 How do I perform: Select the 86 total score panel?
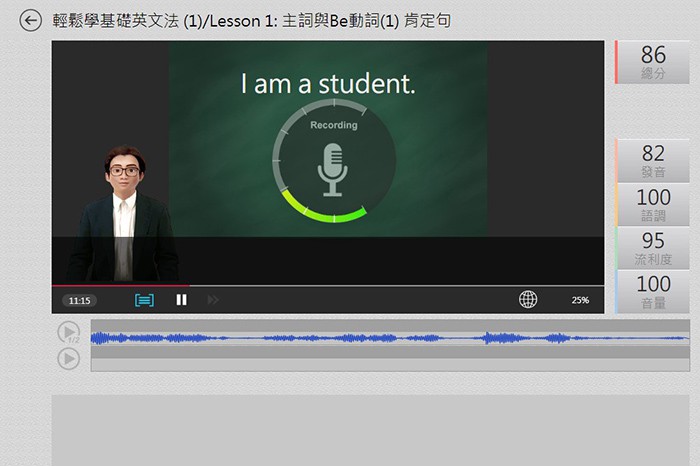(652, 62)
